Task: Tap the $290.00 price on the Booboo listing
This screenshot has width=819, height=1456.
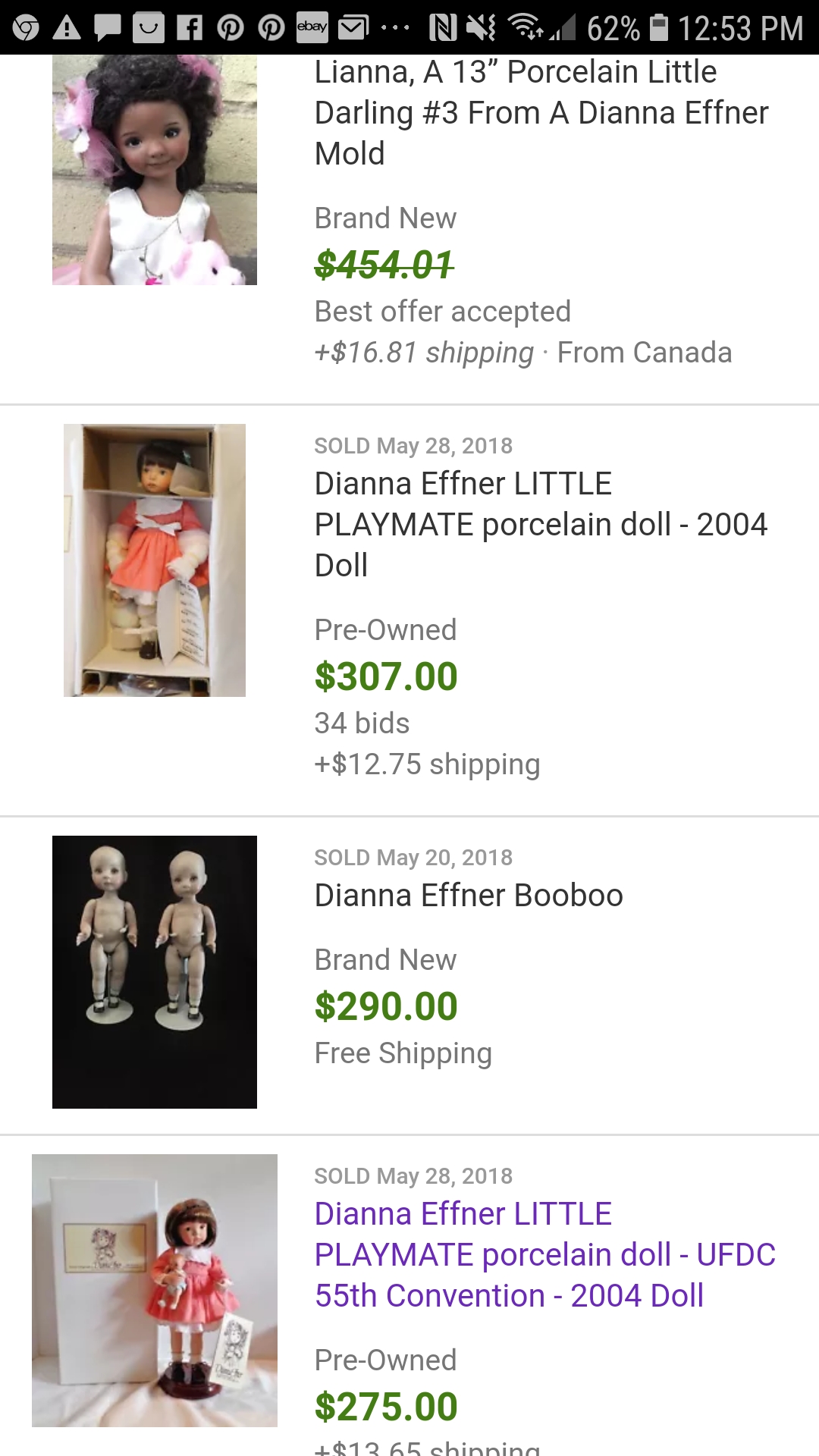Action: (x=386, y=1006)
